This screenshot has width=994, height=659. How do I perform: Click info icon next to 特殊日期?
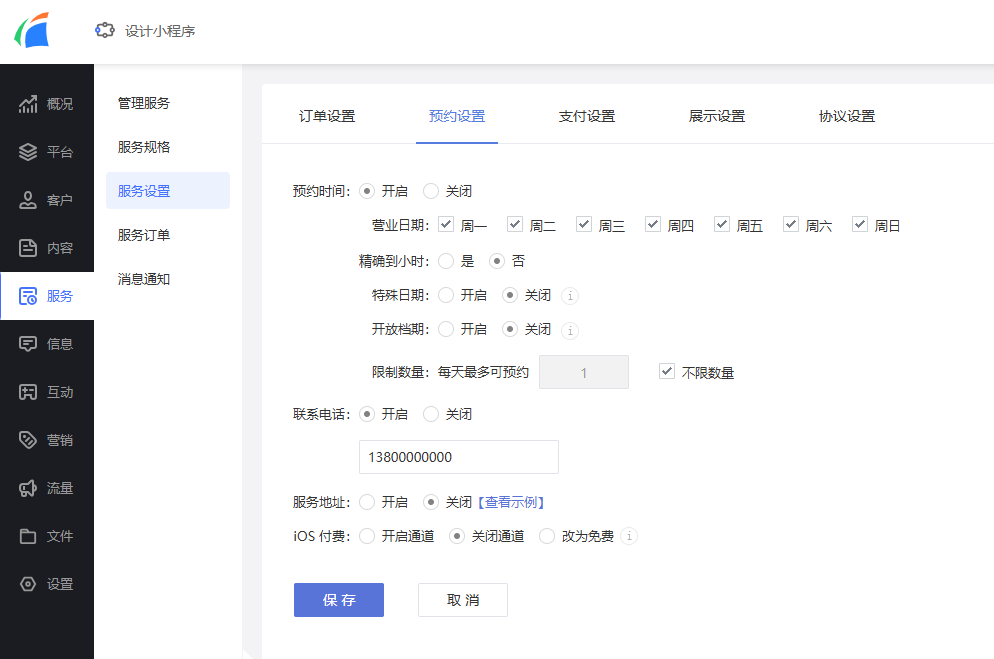click(570, 296)
